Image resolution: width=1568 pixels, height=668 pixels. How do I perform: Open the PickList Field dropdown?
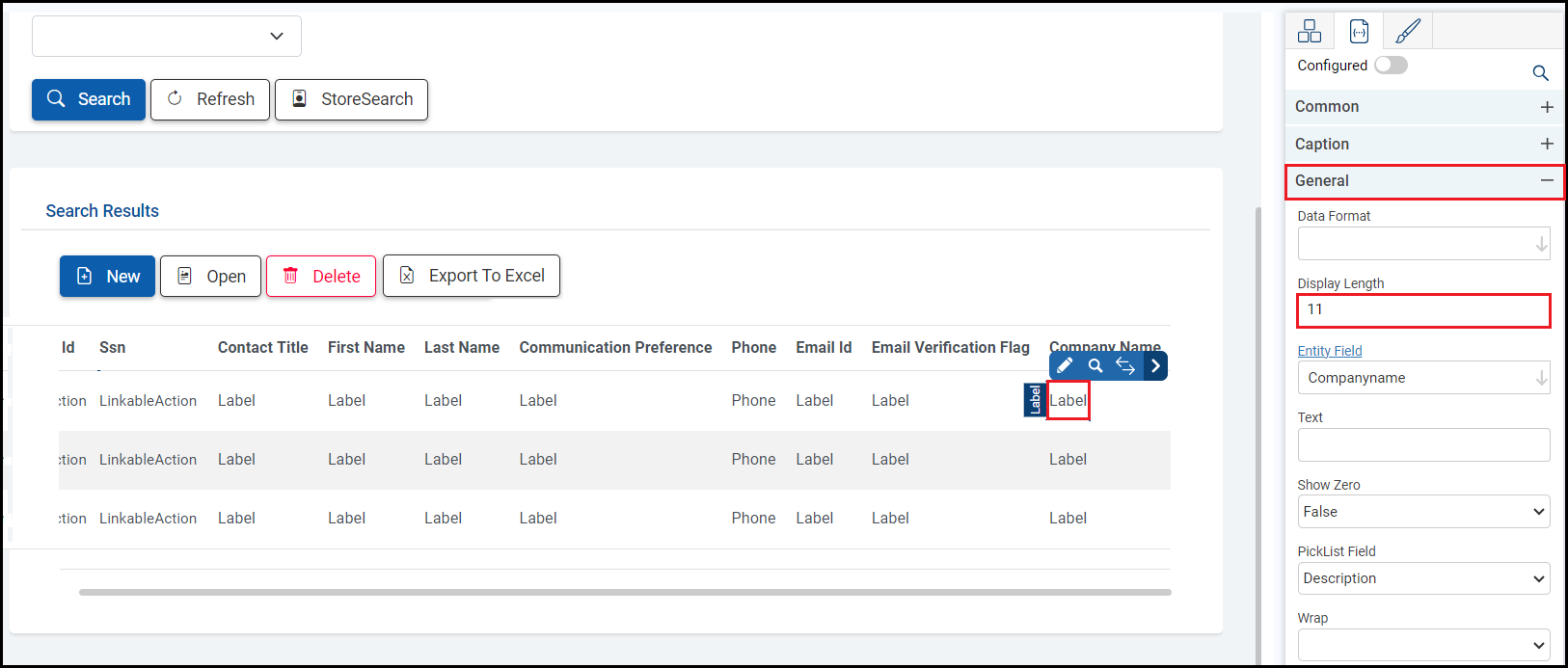(x=1423, y=578)
